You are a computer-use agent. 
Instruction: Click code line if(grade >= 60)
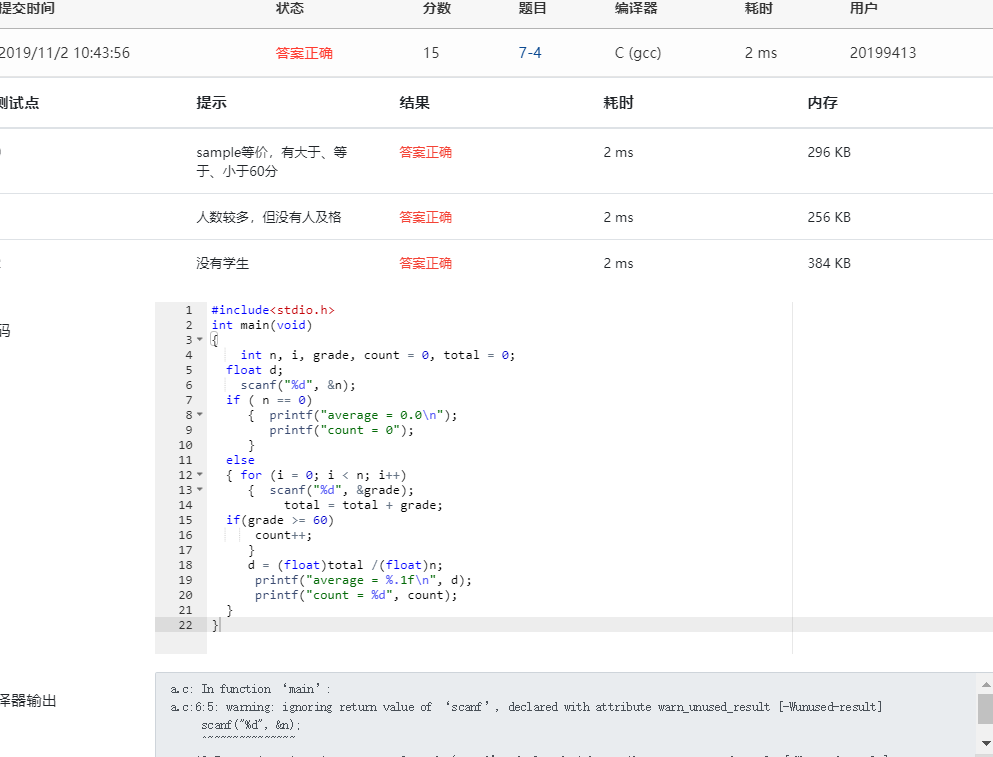tap(280, 519)
